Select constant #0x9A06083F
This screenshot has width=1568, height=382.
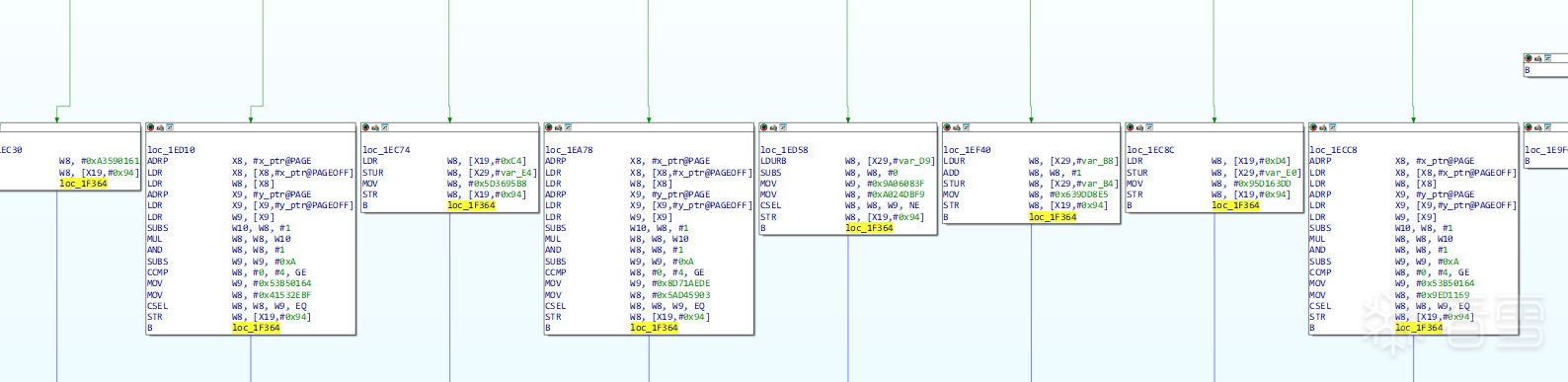tap(896, 184)
